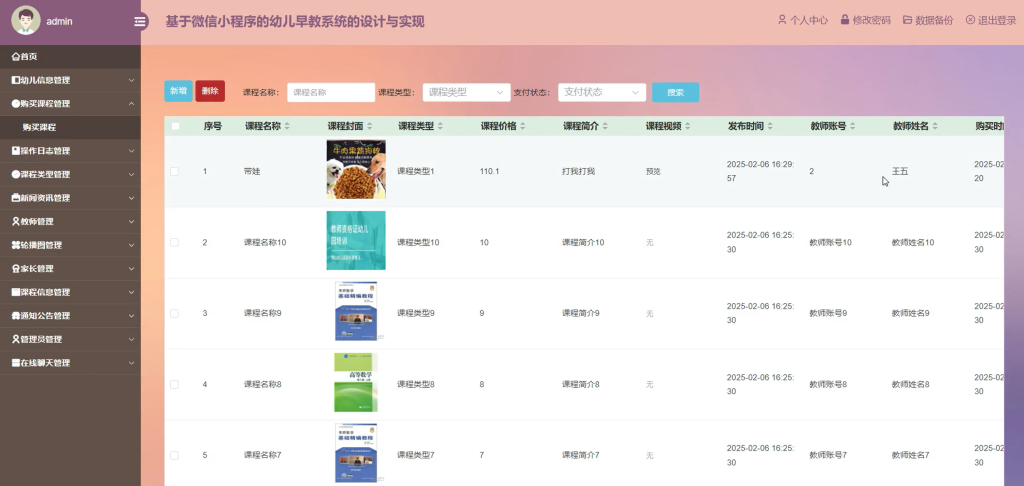Click the icon beside 购买课程管理

pyautogui.click(x=16, y=104)
